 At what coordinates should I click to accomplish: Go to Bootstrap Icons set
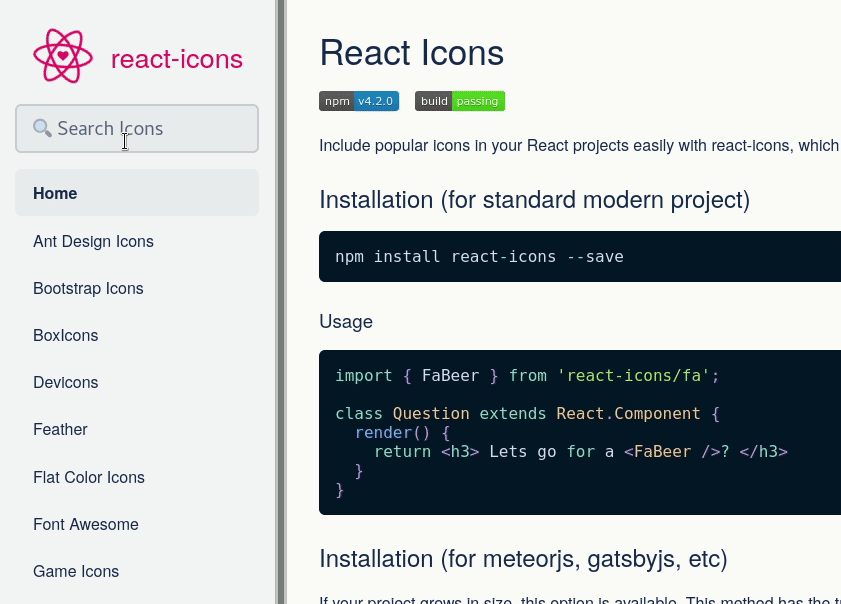click(88, 288)
